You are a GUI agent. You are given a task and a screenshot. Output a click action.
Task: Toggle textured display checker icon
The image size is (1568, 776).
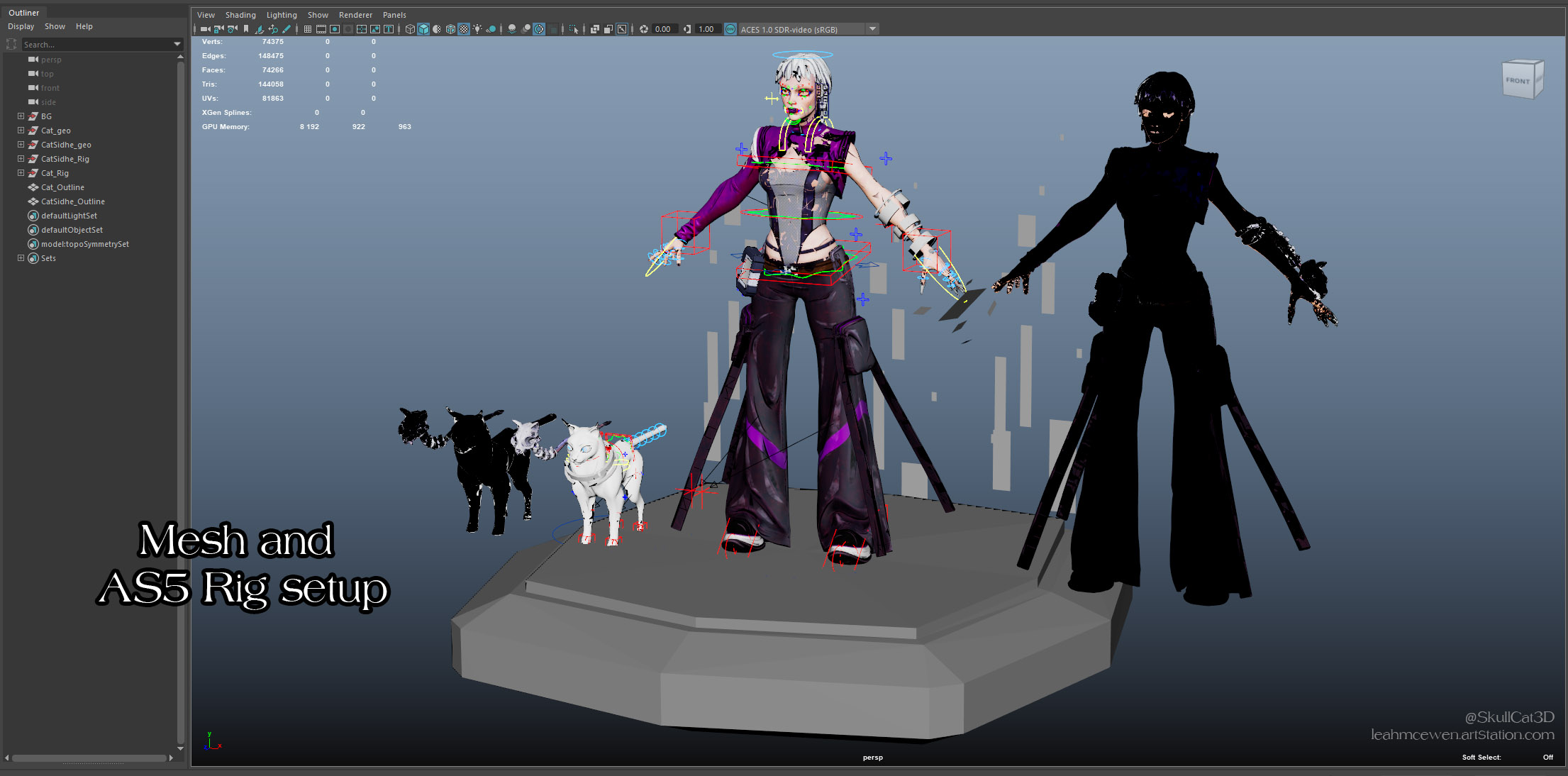[464, 29]
